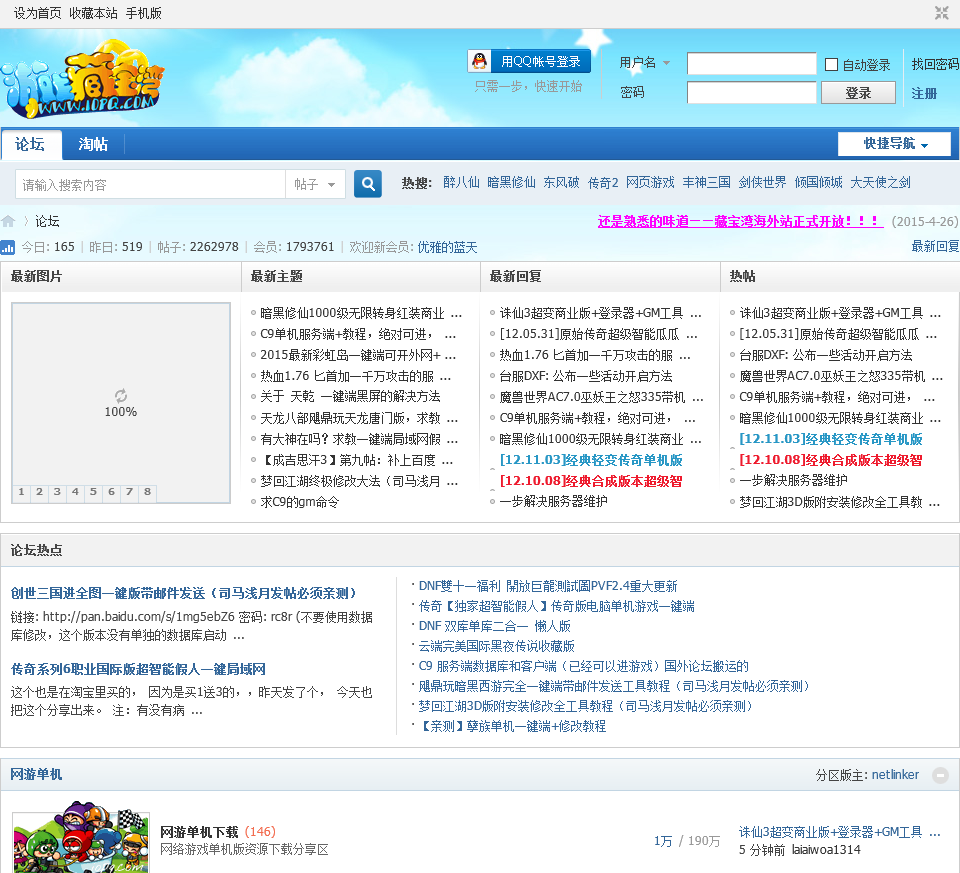Image resolution: width=960 pixels, height=873 pixels.
Task: Click the search box 请输入搜索内容
Action: [151, 184]
